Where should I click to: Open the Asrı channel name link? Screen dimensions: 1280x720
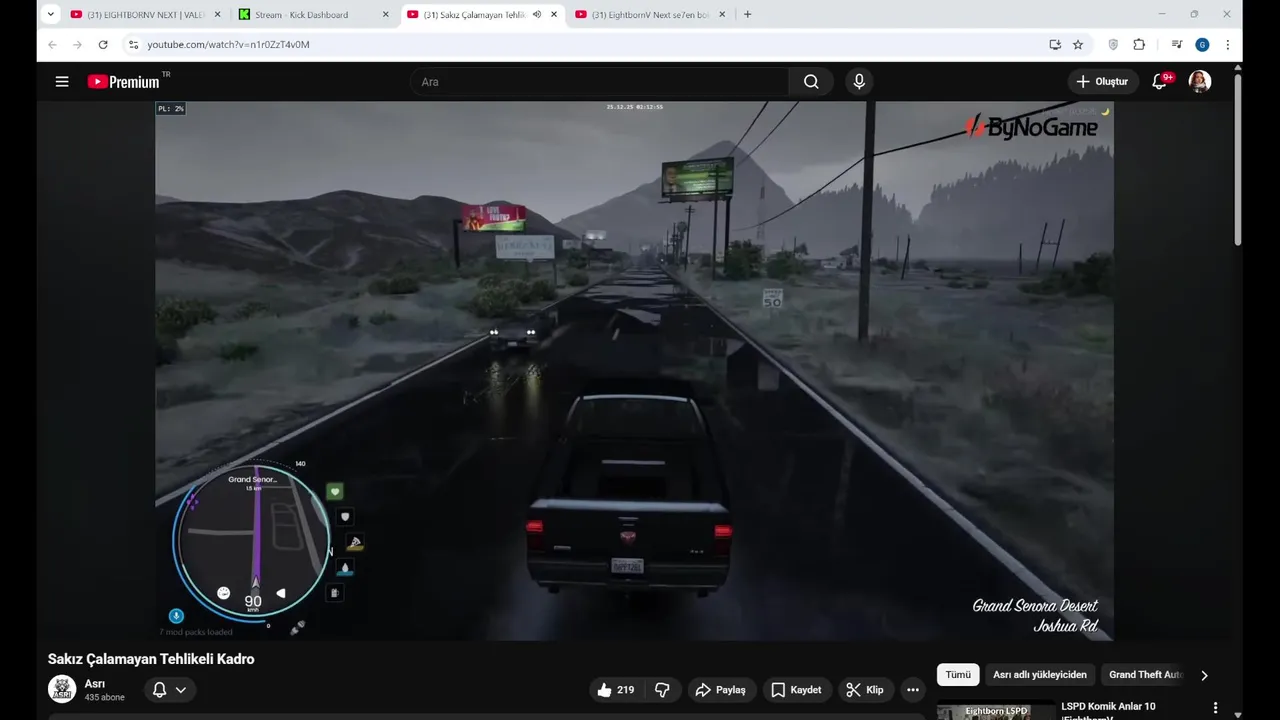[95, 684]
